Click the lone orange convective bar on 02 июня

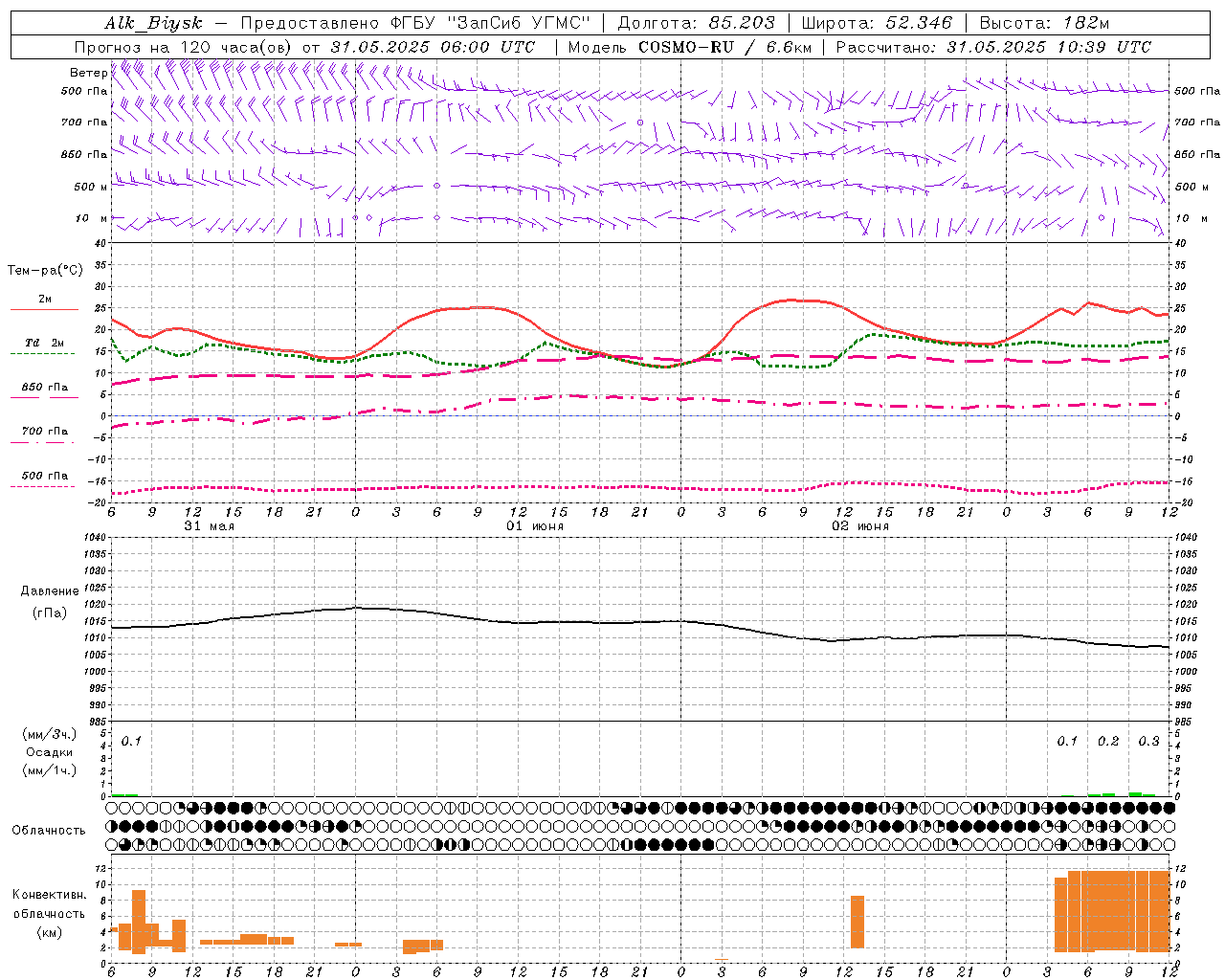pyautogui.click(x=857, y=922)
